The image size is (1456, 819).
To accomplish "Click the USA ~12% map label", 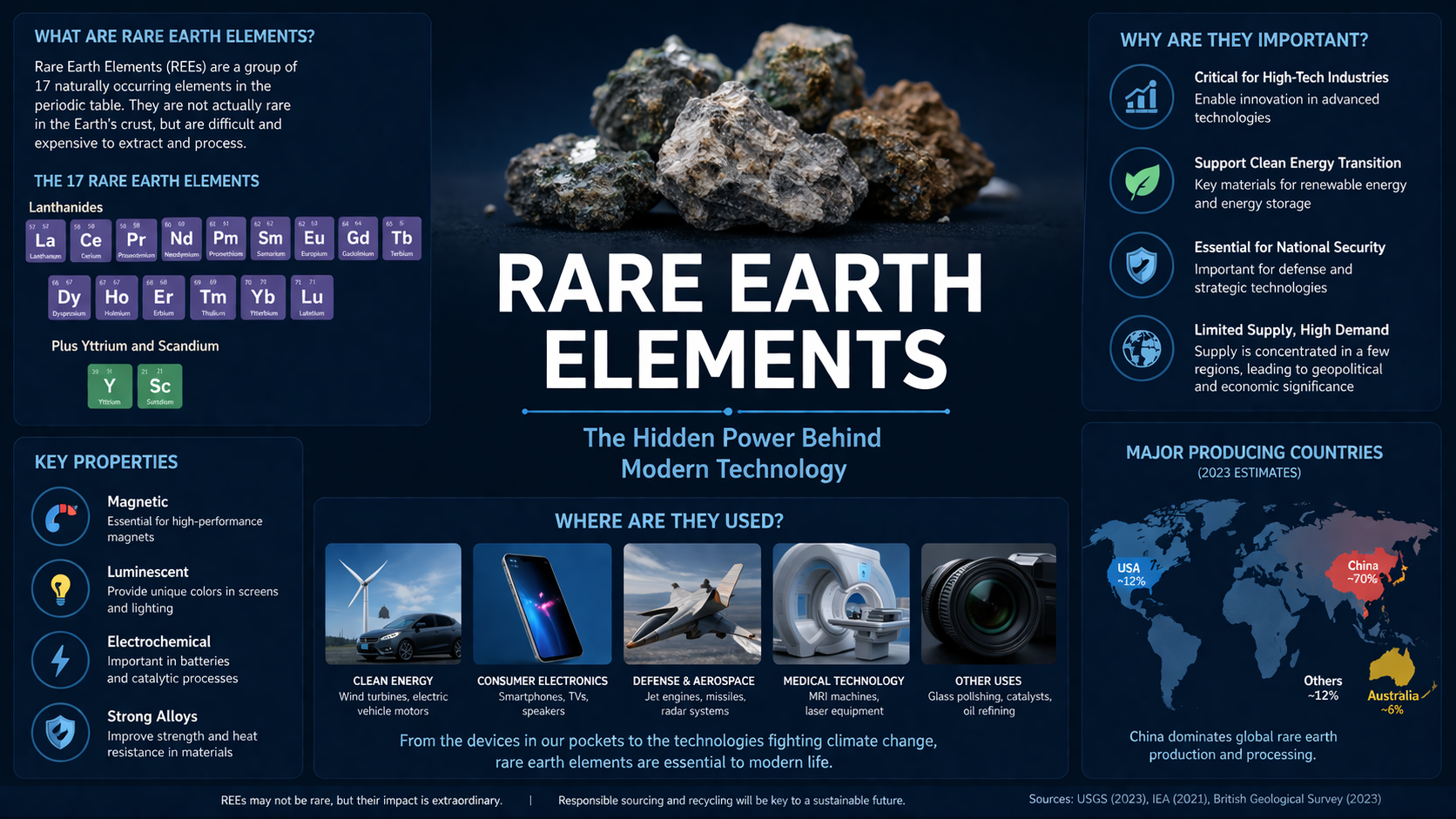I will [1130, 574].
